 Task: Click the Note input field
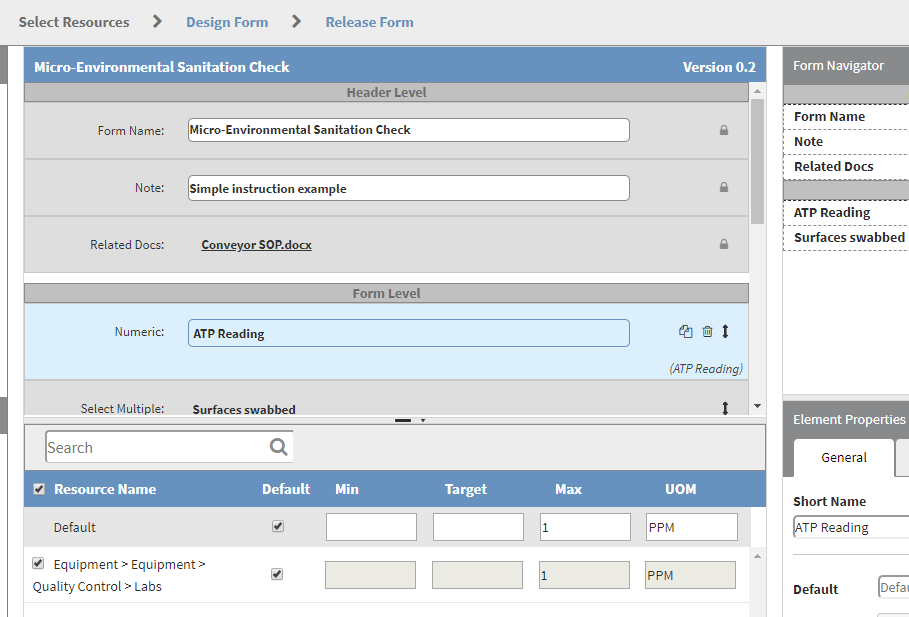(x=409, y=188)
